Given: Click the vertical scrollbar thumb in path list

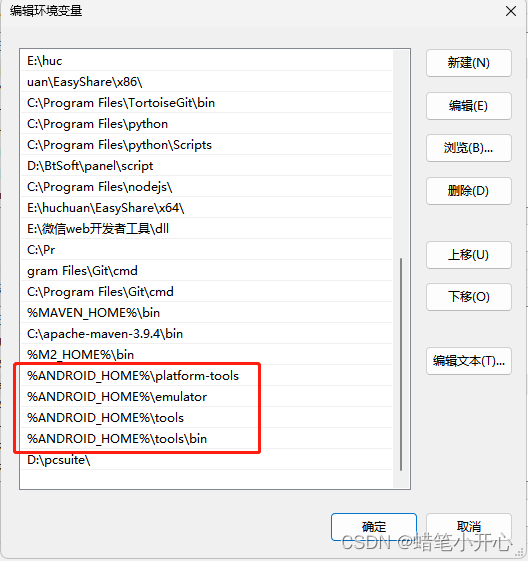Looking at the screenshot, I should click(401, 364).
